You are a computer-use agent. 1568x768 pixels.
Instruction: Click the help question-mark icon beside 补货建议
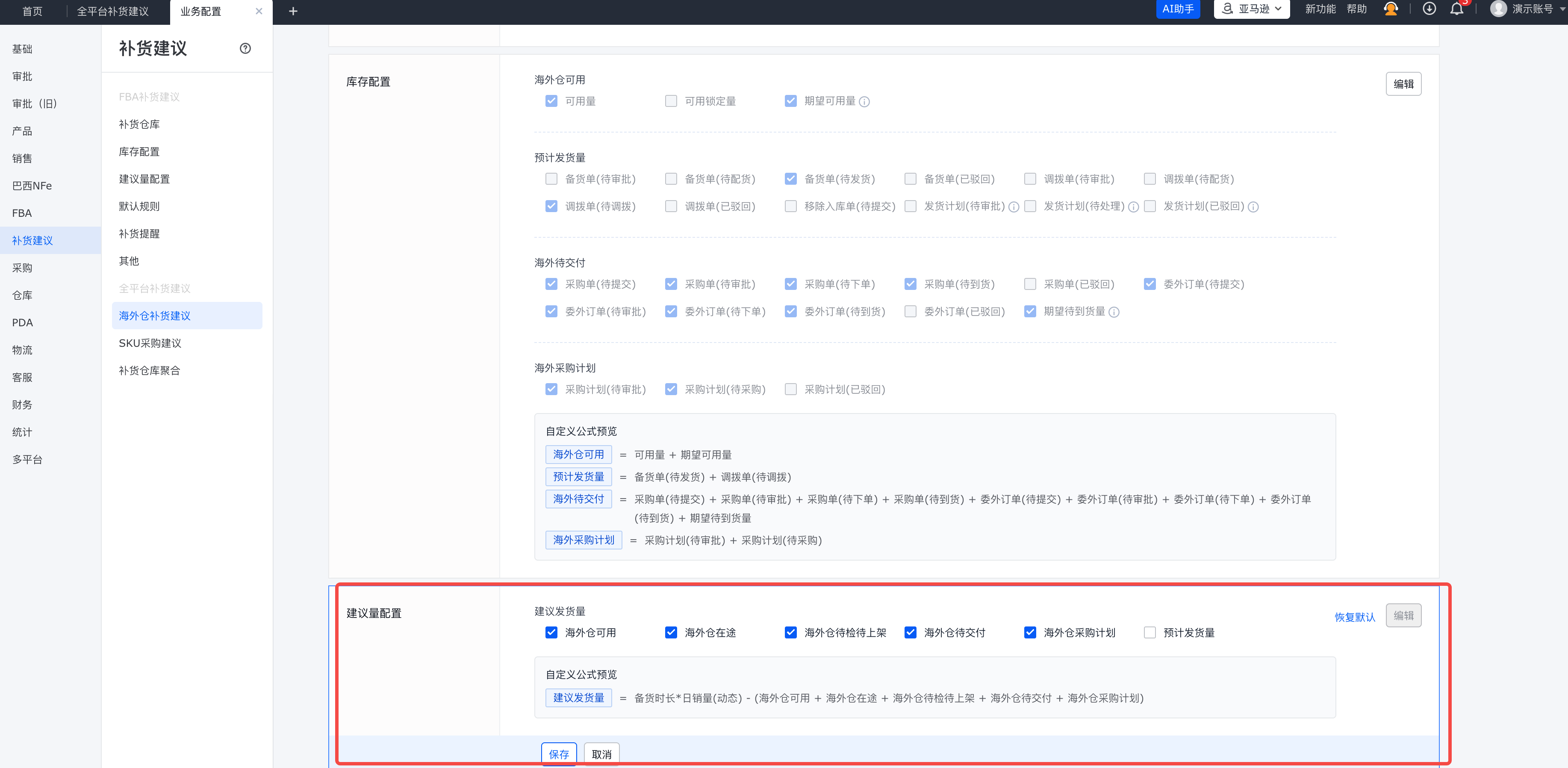pyautogui.click(x=245, y=49)
